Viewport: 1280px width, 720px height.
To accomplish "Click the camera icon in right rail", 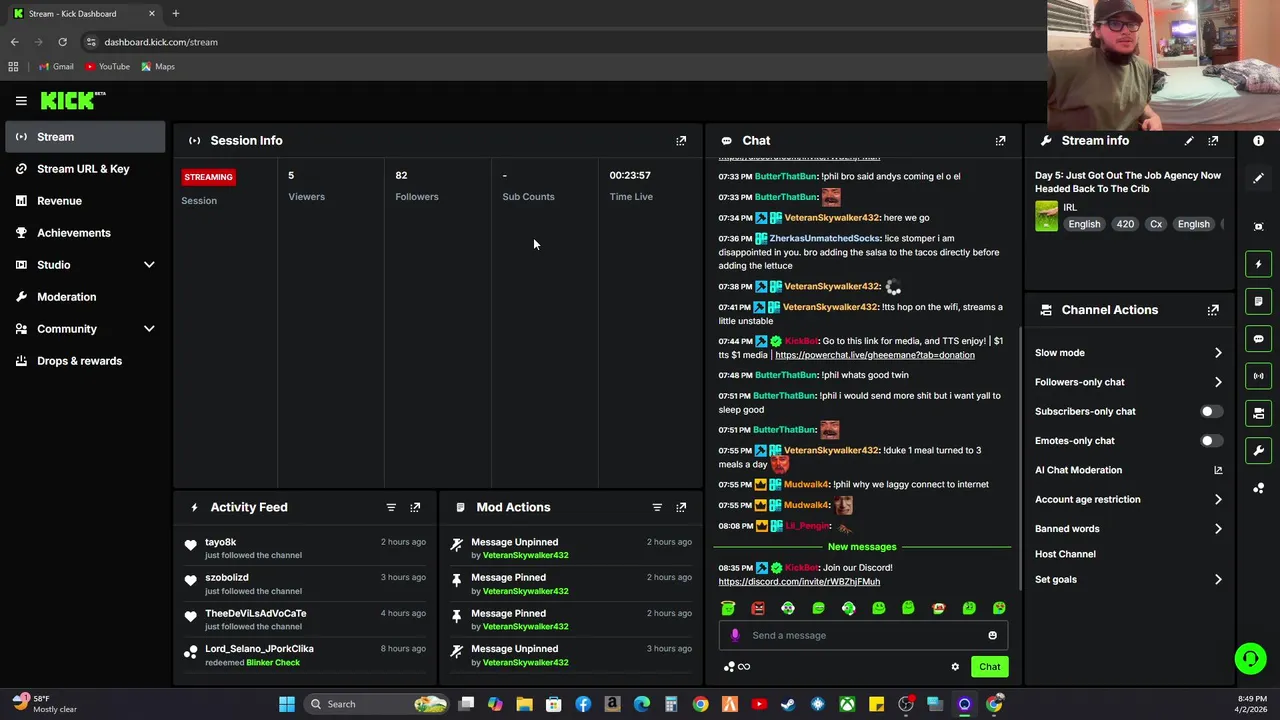I will click(1258, 413).
